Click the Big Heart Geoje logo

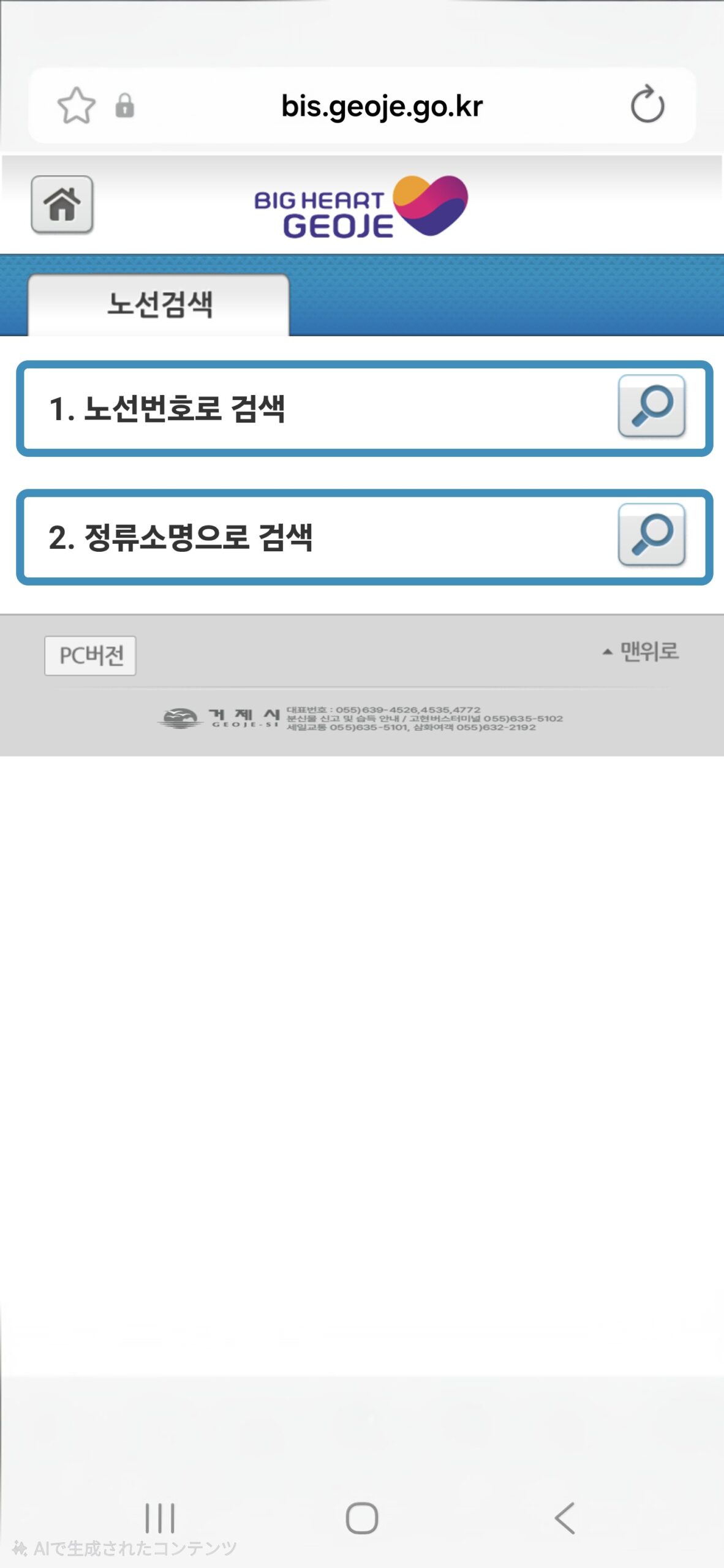point(361,206)
